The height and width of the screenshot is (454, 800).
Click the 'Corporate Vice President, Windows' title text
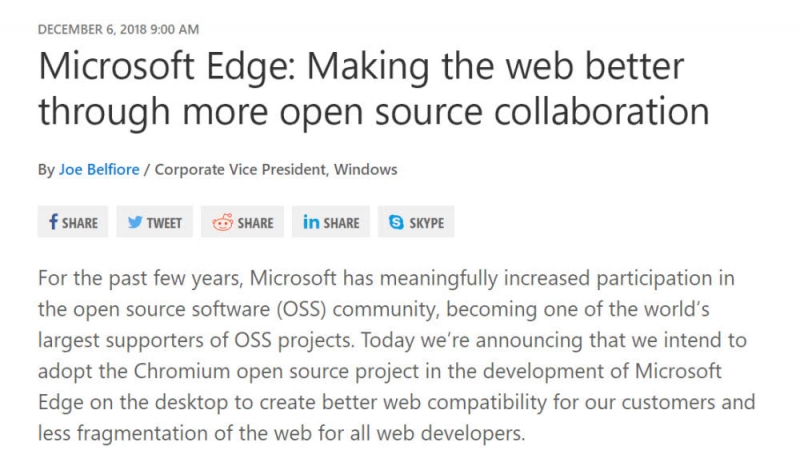[276, 169]
